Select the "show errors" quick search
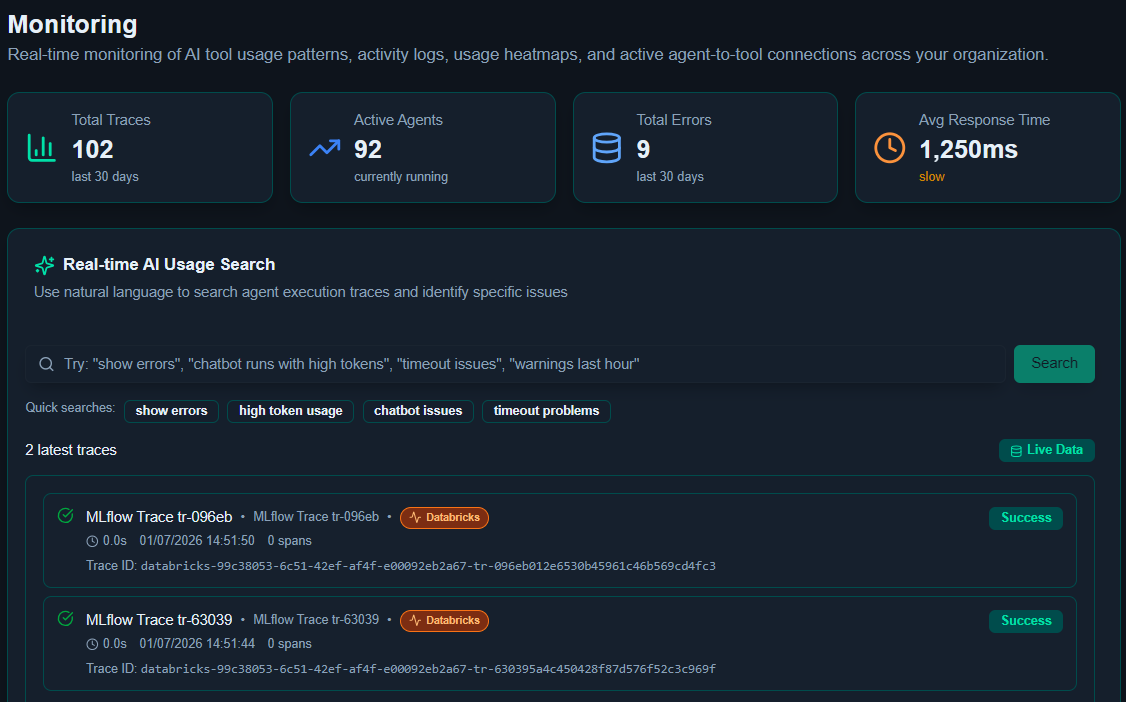 point(171,411)
